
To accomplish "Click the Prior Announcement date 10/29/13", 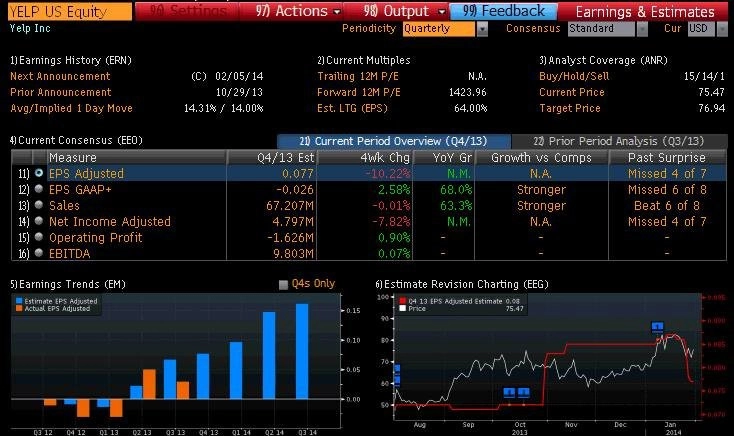I will coord(239,92).
